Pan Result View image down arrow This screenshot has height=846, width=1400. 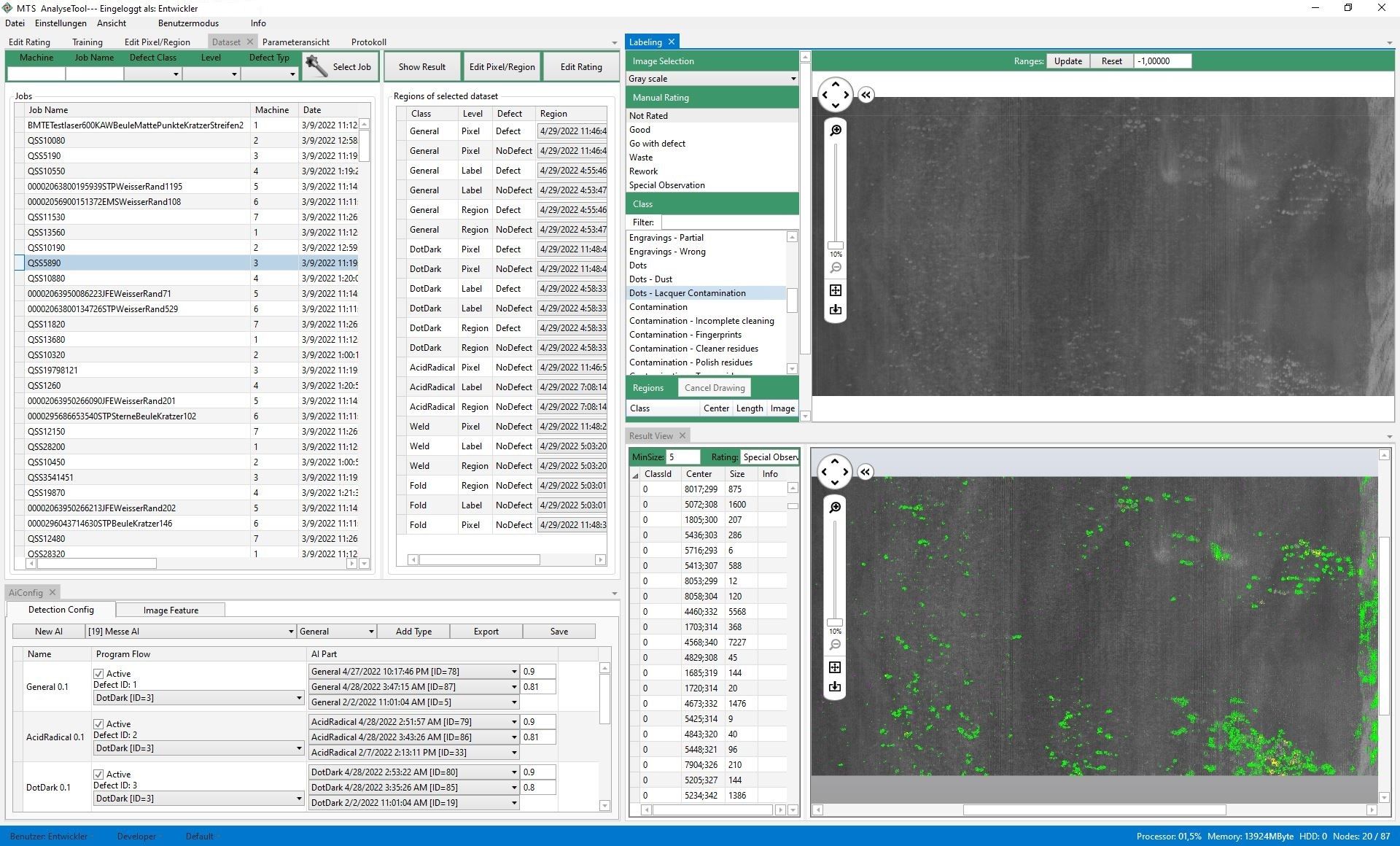coord(836,483)
